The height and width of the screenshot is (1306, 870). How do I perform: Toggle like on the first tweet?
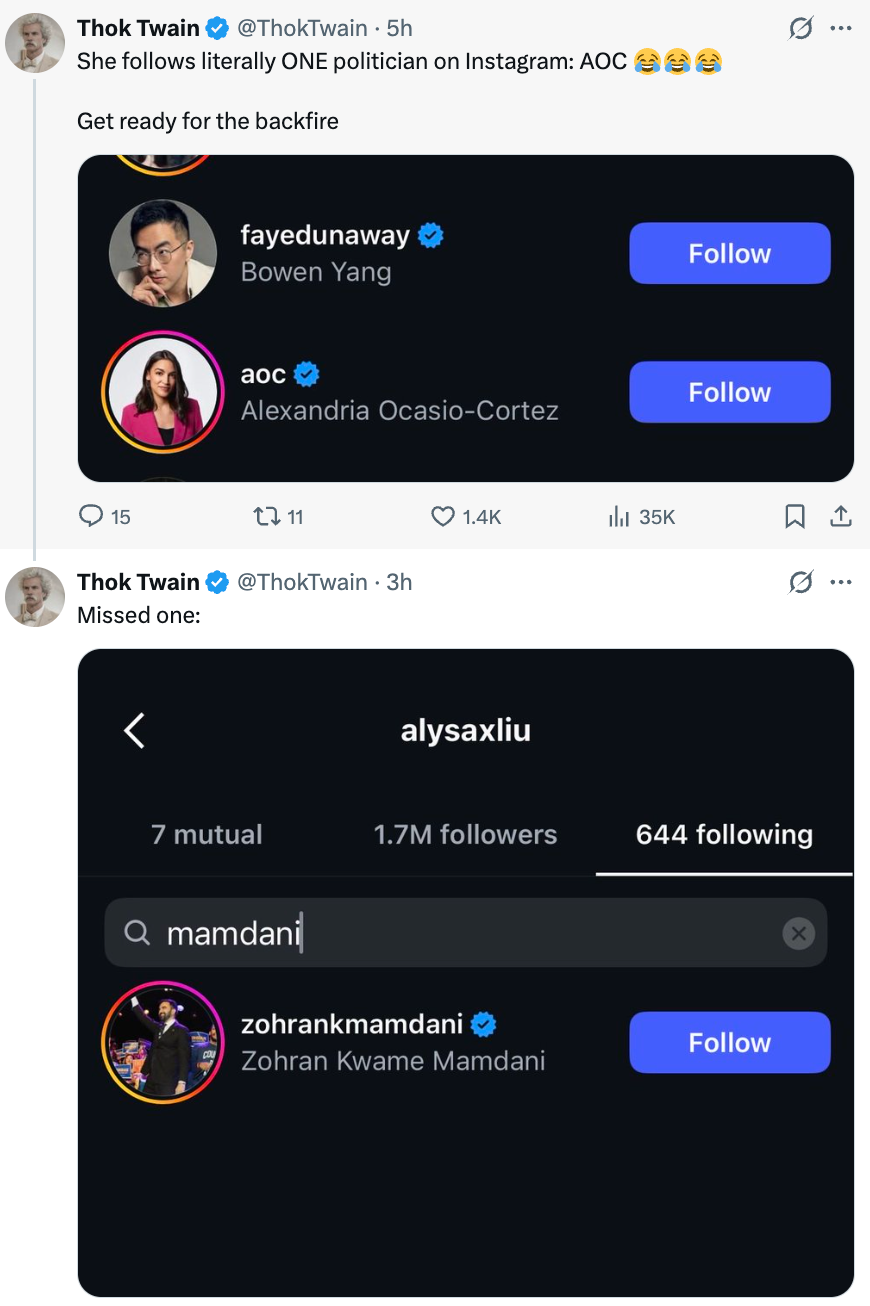pos(441,516)
